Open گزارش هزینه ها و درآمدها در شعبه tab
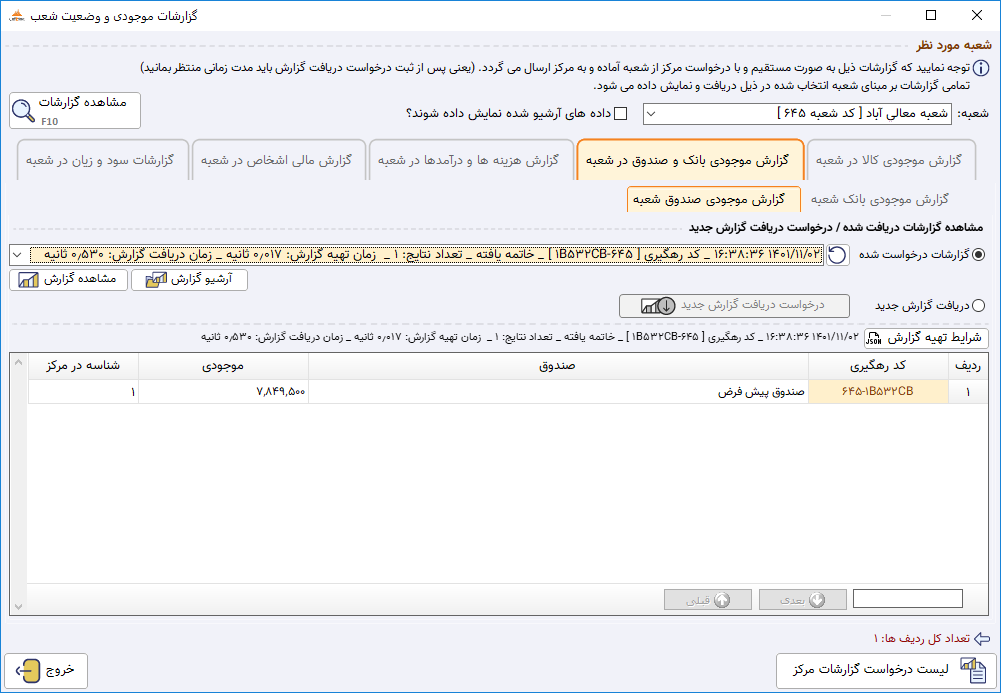 [x=470, y=160]
